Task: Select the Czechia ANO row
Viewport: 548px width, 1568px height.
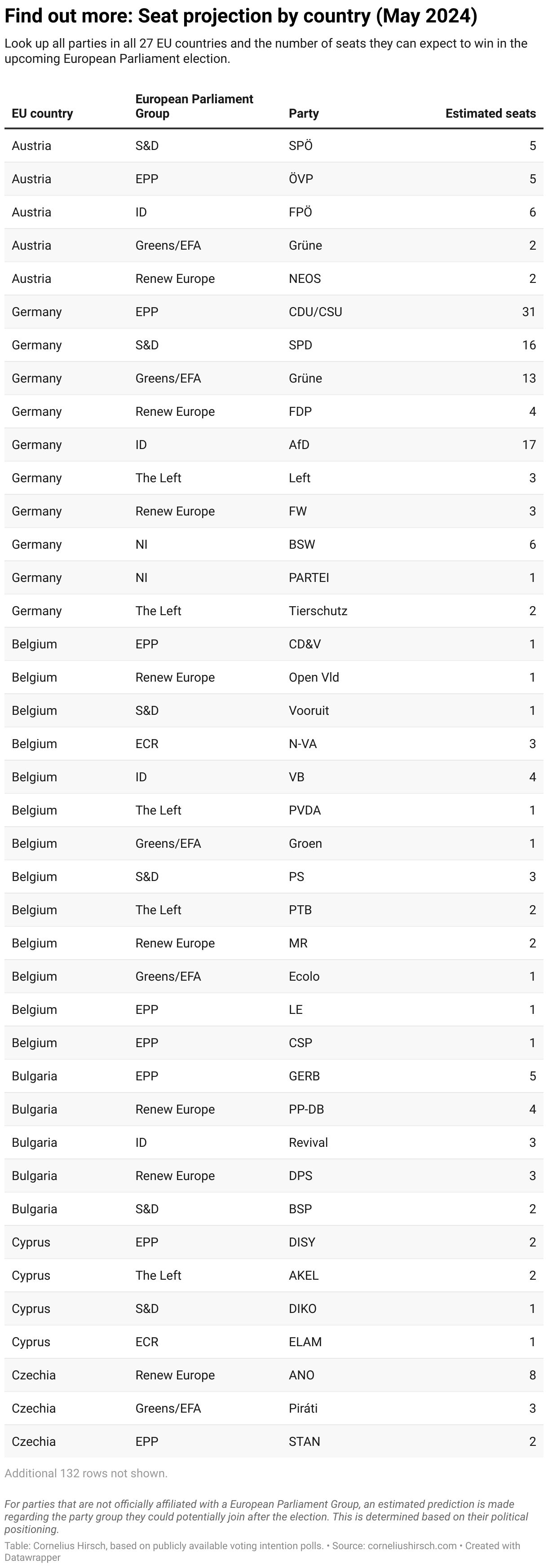Action: 274,1375
